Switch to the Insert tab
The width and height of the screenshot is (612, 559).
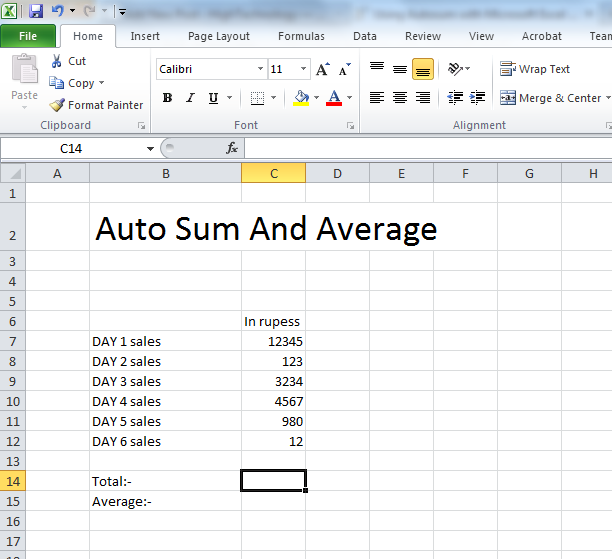[x=145, y=36]
